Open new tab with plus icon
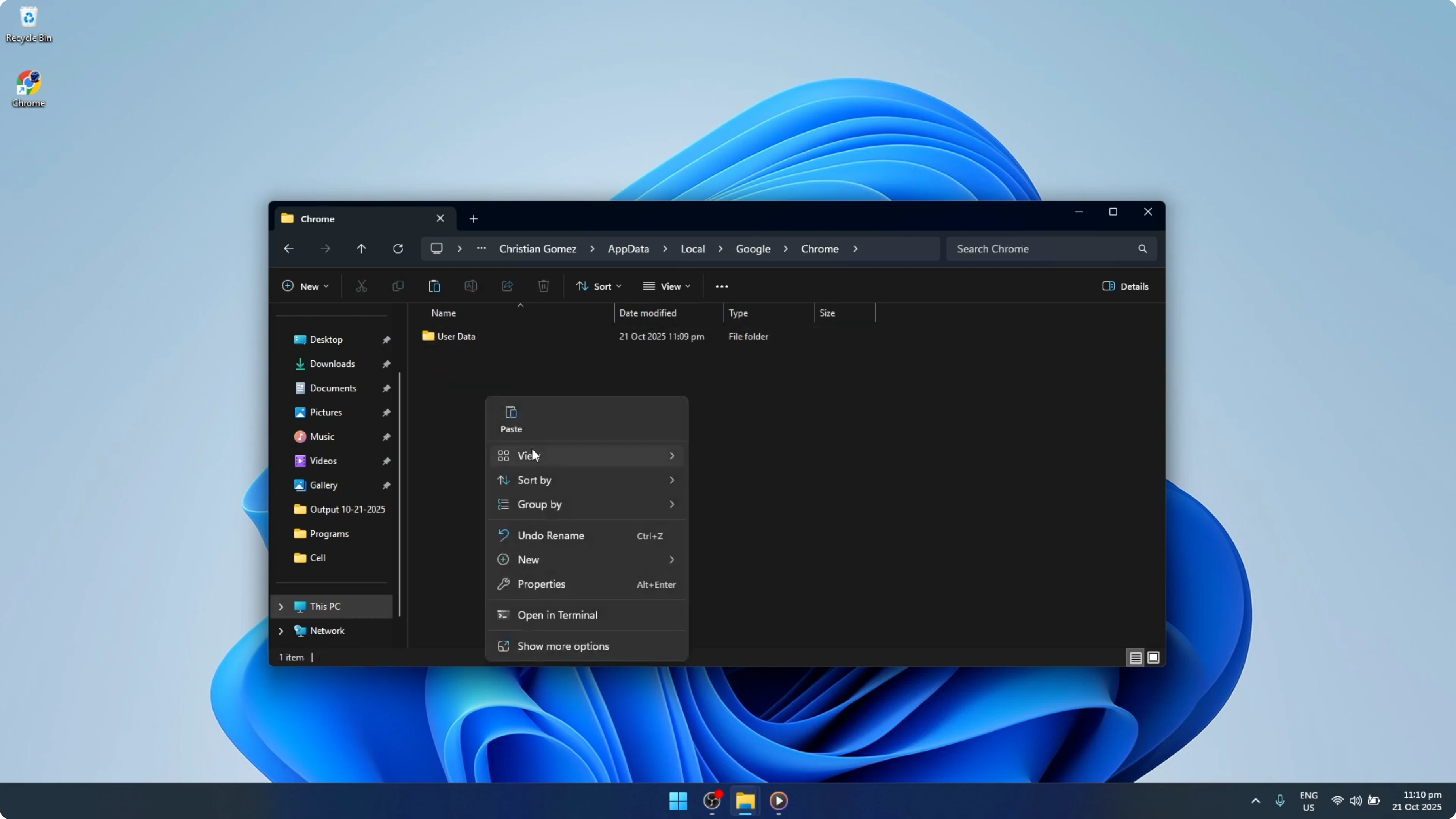The image size is (1456, 819). point(474,219)
